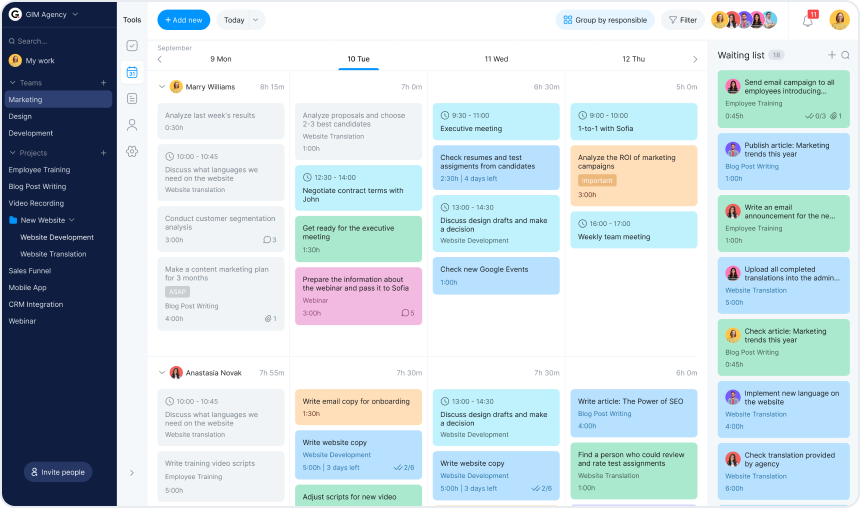Click the Today button

pyautogui.click(x=234, y=20)
